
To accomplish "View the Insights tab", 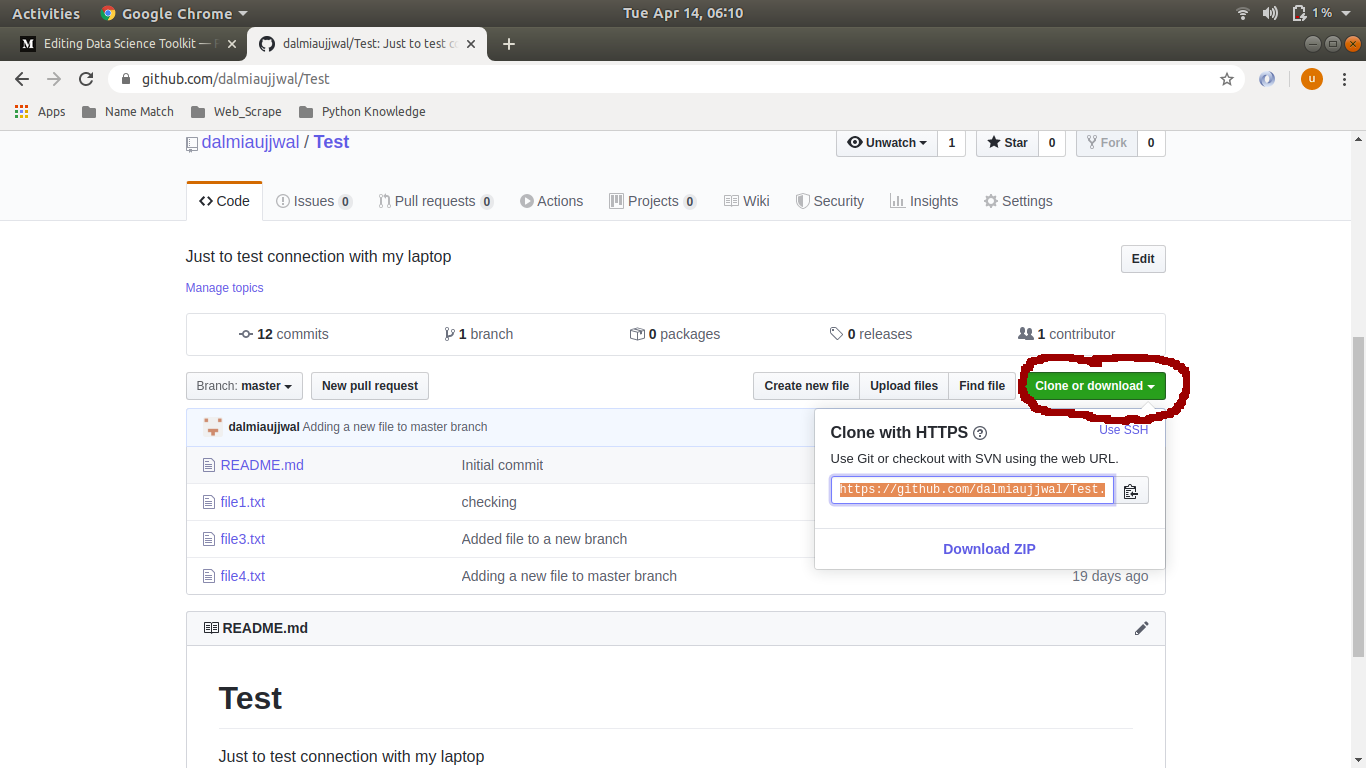I will pyautogui.click(x=924, y=201).
